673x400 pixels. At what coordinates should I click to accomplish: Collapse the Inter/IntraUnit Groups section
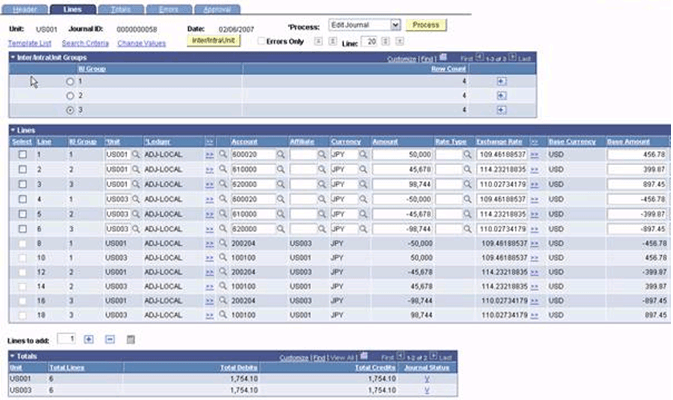coord(13,57)
